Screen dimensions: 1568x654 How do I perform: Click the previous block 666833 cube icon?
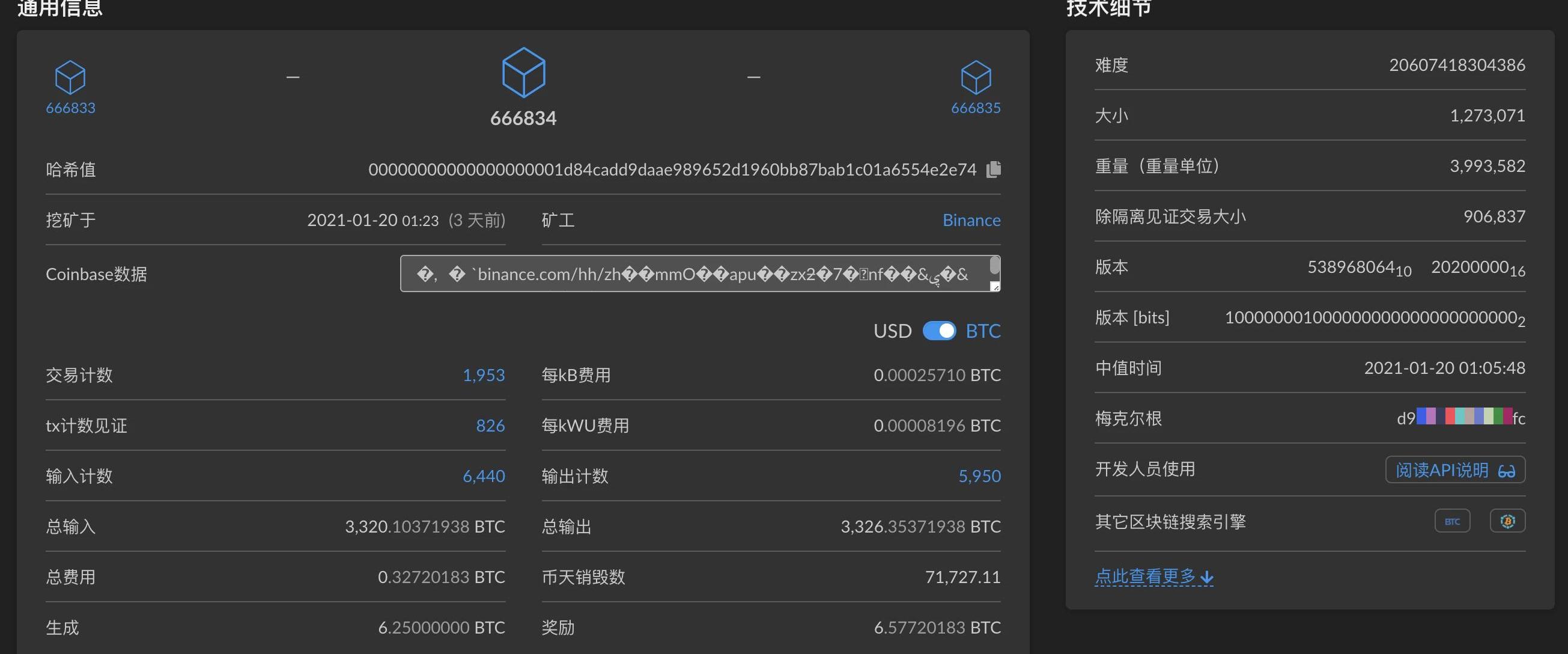coord(70,78)
